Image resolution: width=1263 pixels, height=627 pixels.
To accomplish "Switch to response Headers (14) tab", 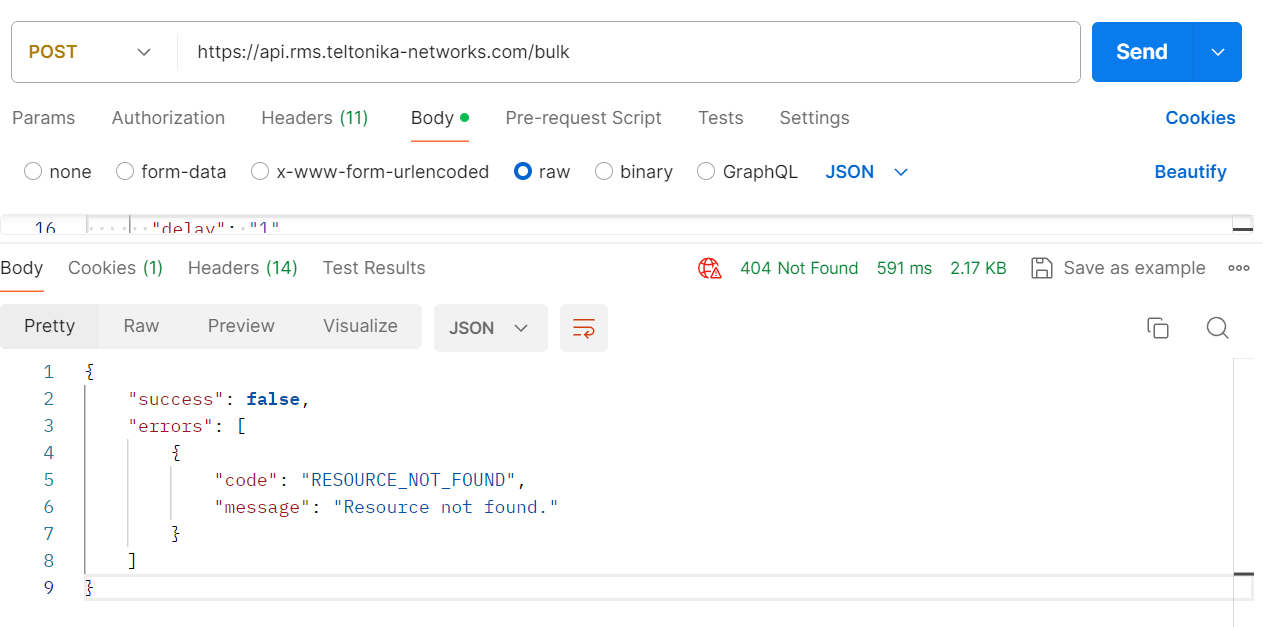I will [x=242, y=268].
